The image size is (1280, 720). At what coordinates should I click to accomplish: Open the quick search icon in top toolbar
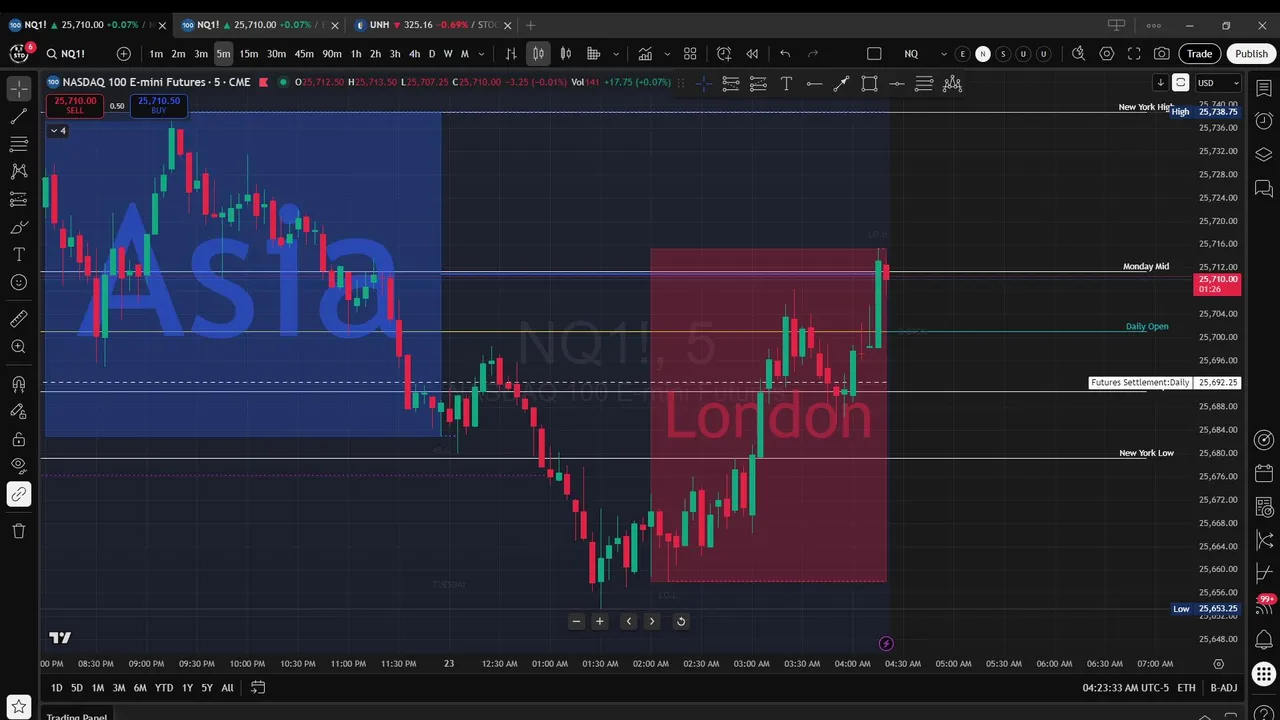tap(1078, 54)
